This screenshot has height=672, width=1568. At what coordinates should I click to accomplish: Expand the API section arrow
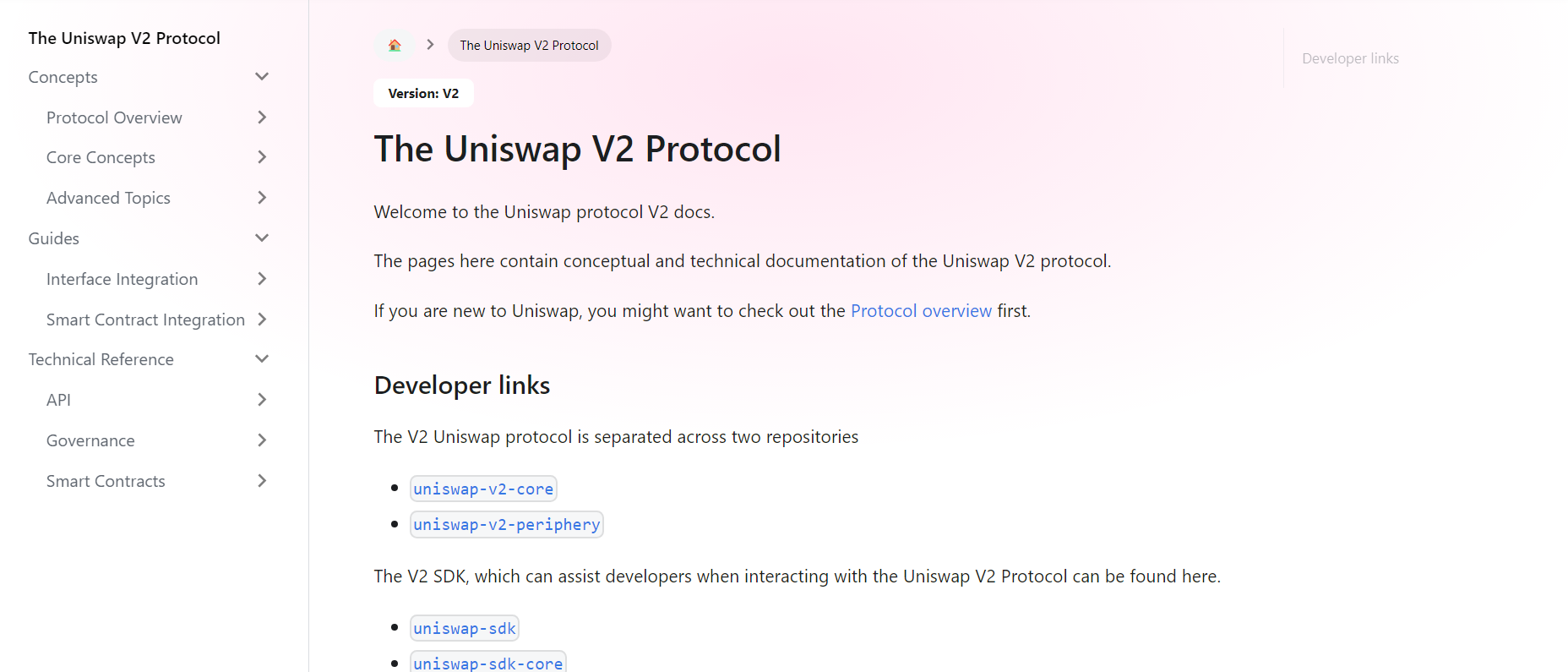262,400
